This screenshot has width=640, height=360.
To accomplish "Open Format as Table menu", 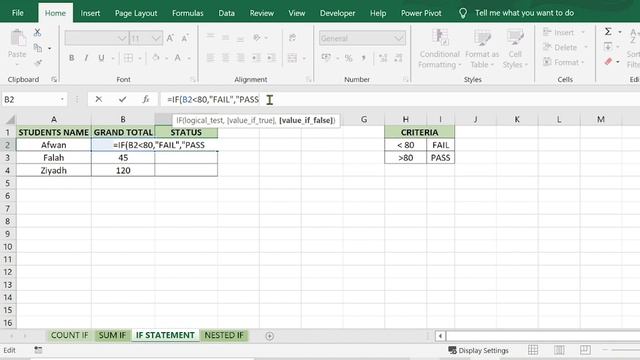I will (x=482, y=49).
